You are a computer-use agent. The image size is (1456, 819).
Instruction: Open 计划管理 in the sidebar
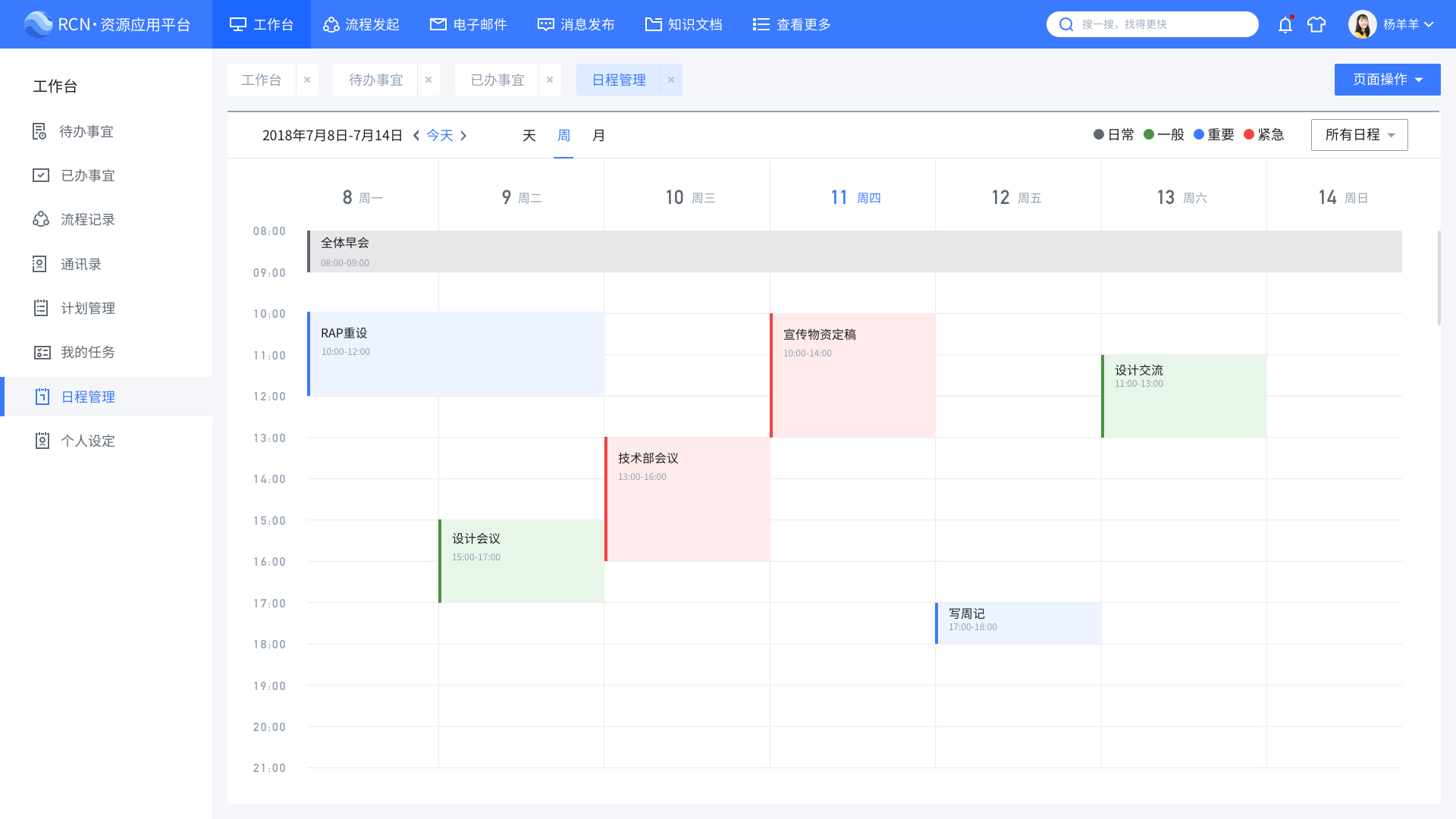87,308
